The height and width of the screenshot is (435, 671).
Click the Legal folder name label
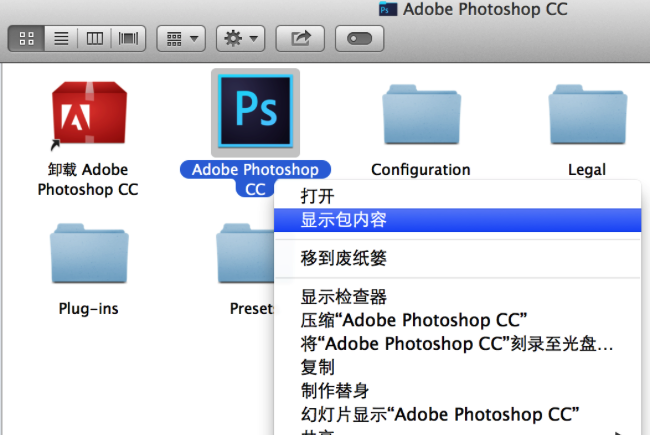tap(587, 170)
